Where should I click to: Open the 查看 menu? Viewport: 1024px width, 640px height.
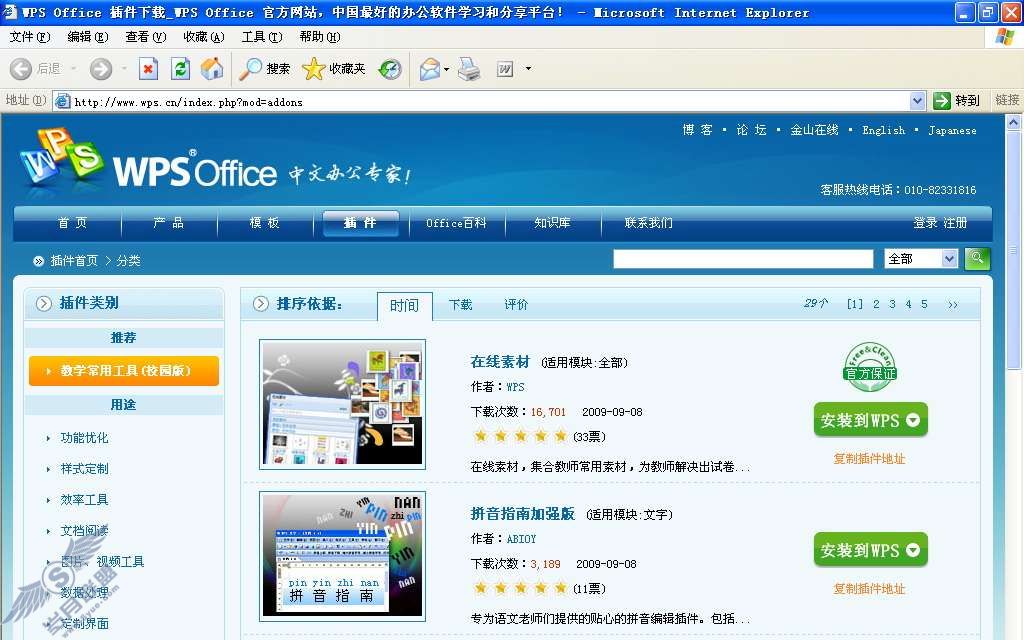[146, 37]
